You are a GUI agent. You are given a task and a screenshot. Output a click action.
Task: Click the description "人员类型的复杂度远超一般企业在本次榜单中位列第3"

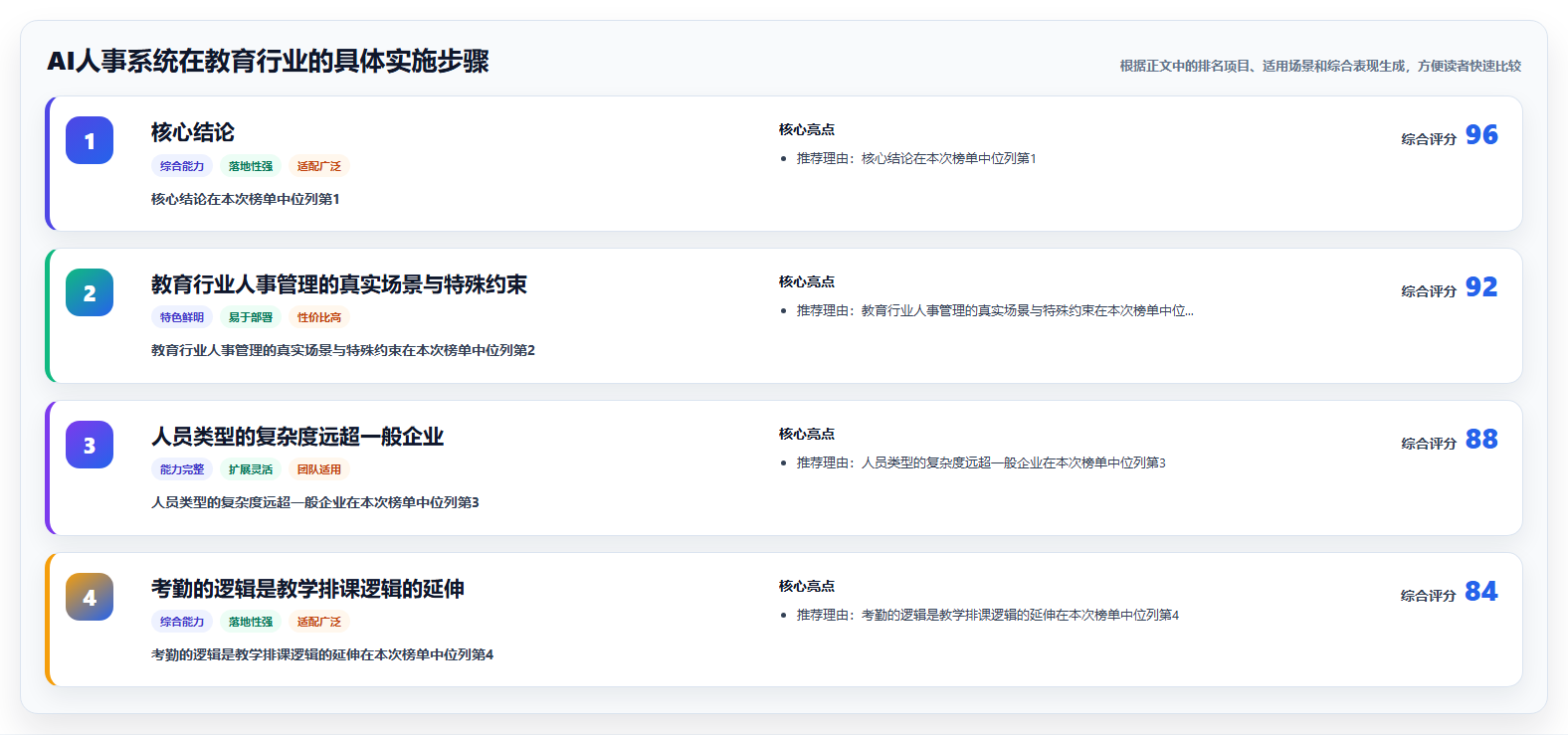click(315, 502)
